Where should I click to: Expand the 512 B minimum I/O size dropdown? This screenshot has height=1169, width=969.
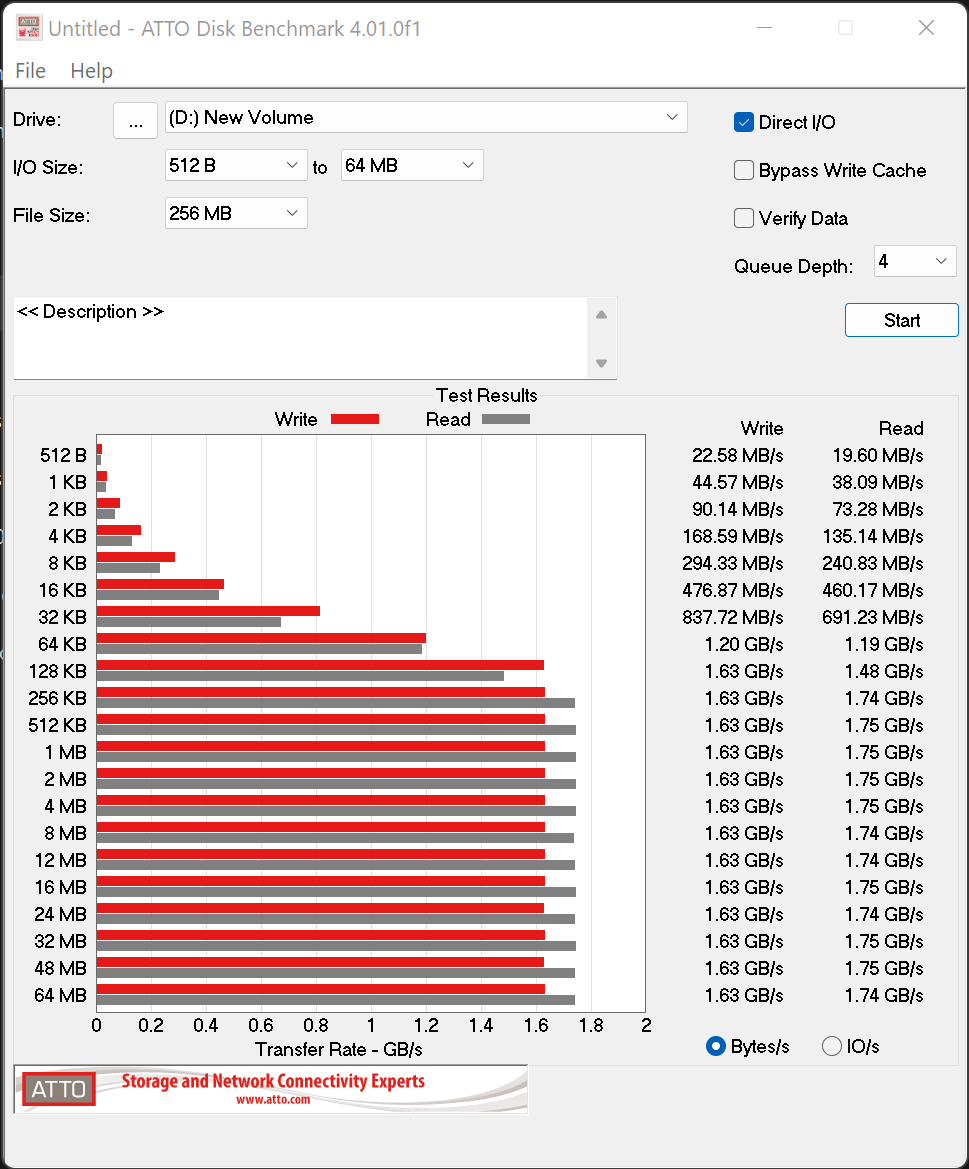pos(292,165)
